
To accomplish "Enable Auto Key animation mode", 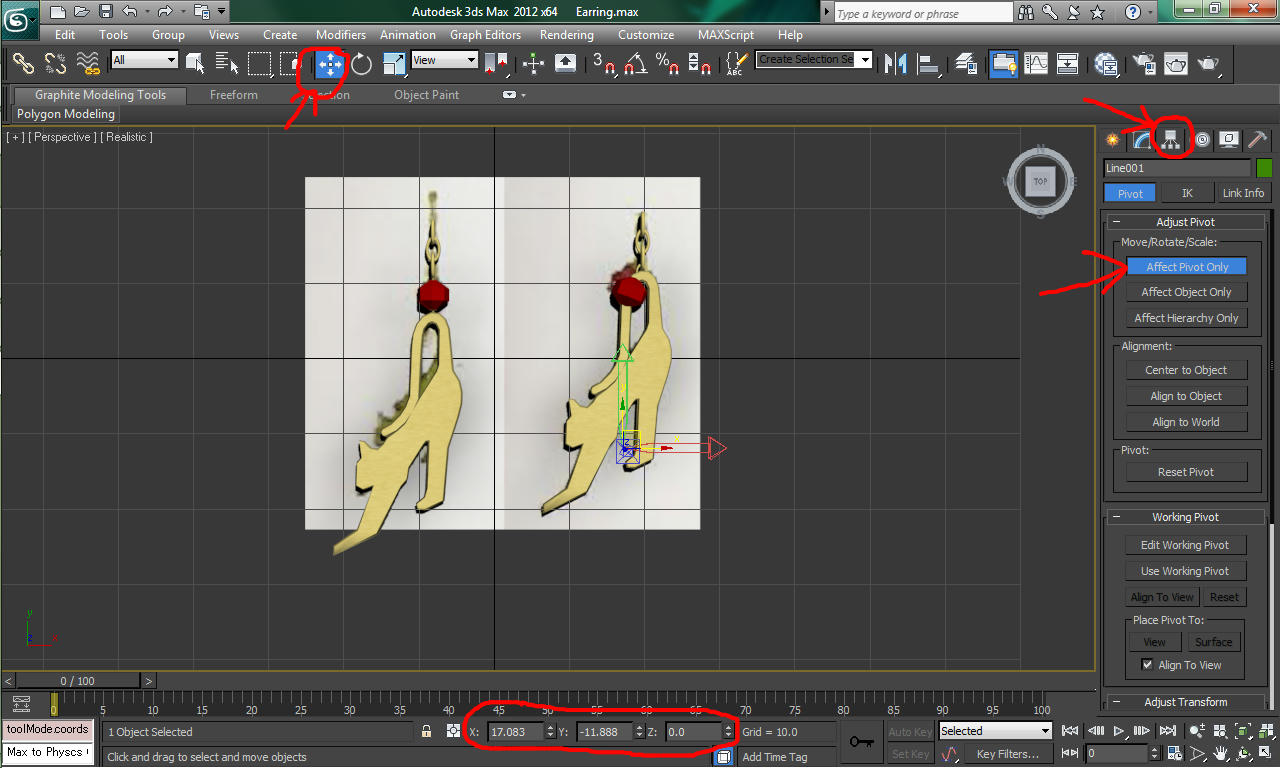I will coord(910,732).
